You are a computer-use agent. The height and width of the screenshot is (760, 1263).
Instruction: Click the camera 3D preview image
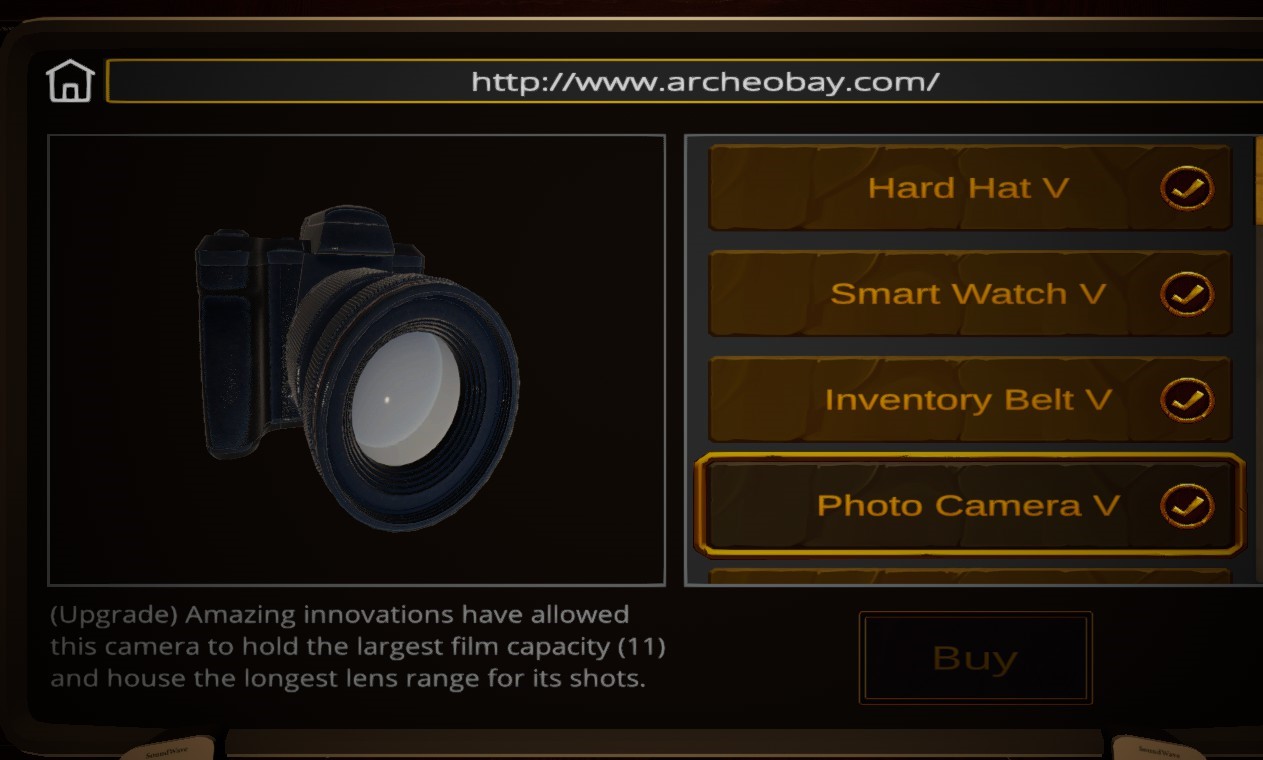click(x=357, y=360)
